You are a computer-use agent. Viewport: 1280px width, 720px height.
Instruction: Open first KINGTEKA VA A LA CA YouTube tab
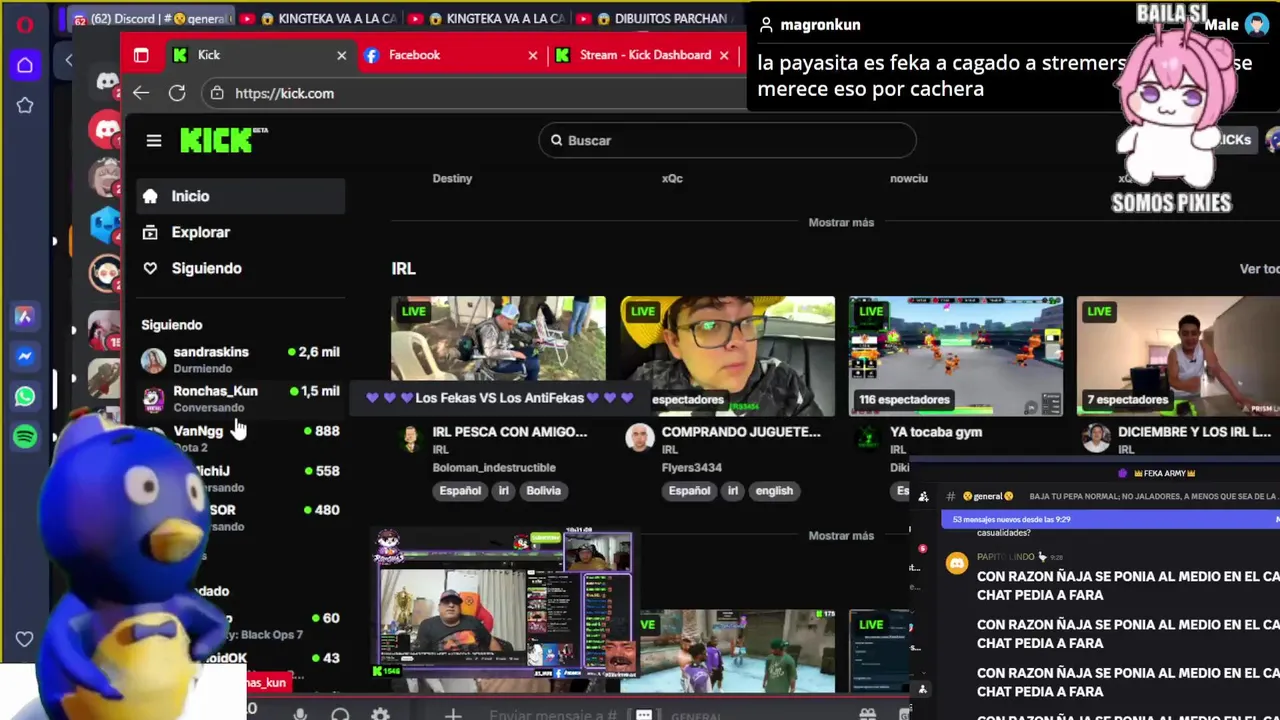(320, 19)
